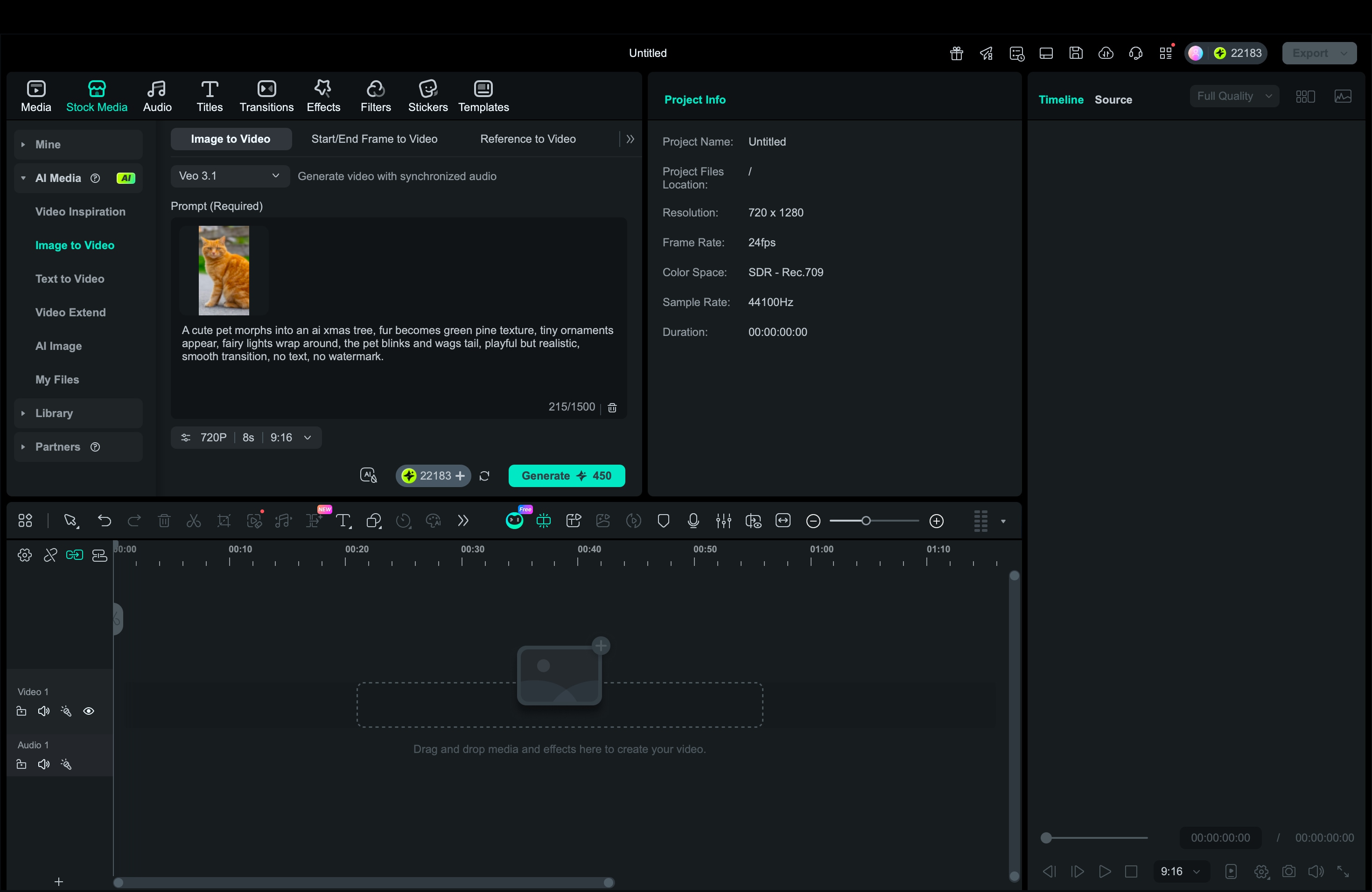
Task: Open Text to Video in sidebar
Action: pos(70,279)
